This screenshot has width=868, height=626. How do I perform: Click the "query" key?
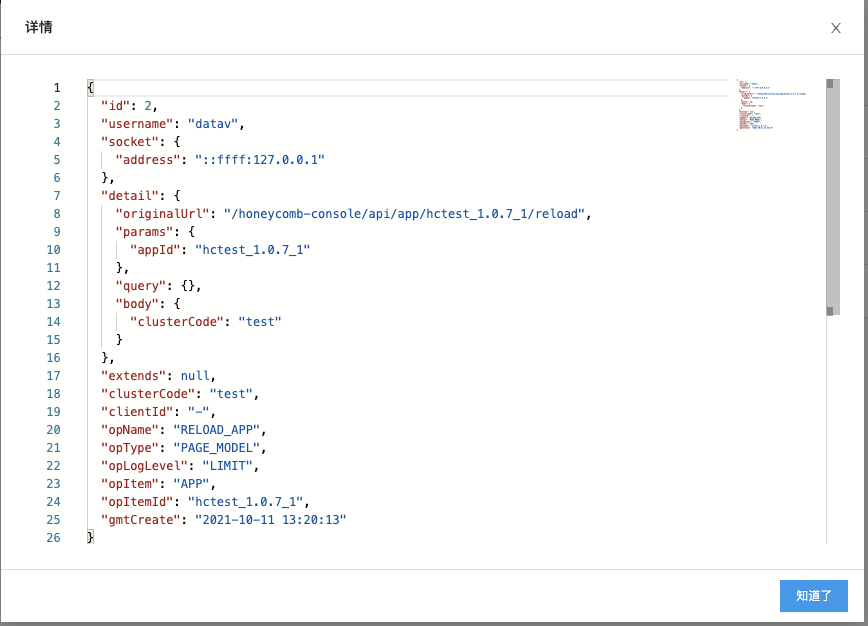coord(141,286)
